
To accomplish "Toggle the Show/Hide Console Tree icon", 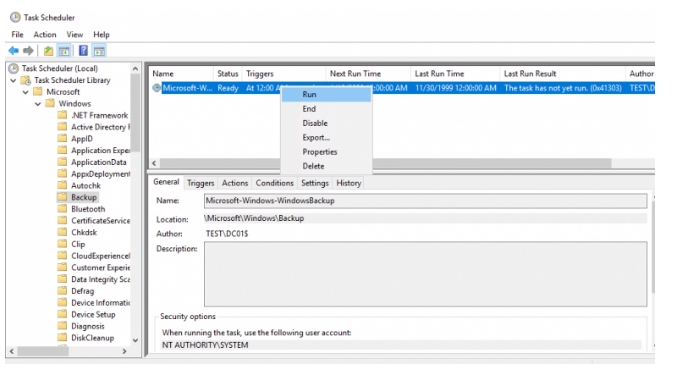I will tap(64, 51).
